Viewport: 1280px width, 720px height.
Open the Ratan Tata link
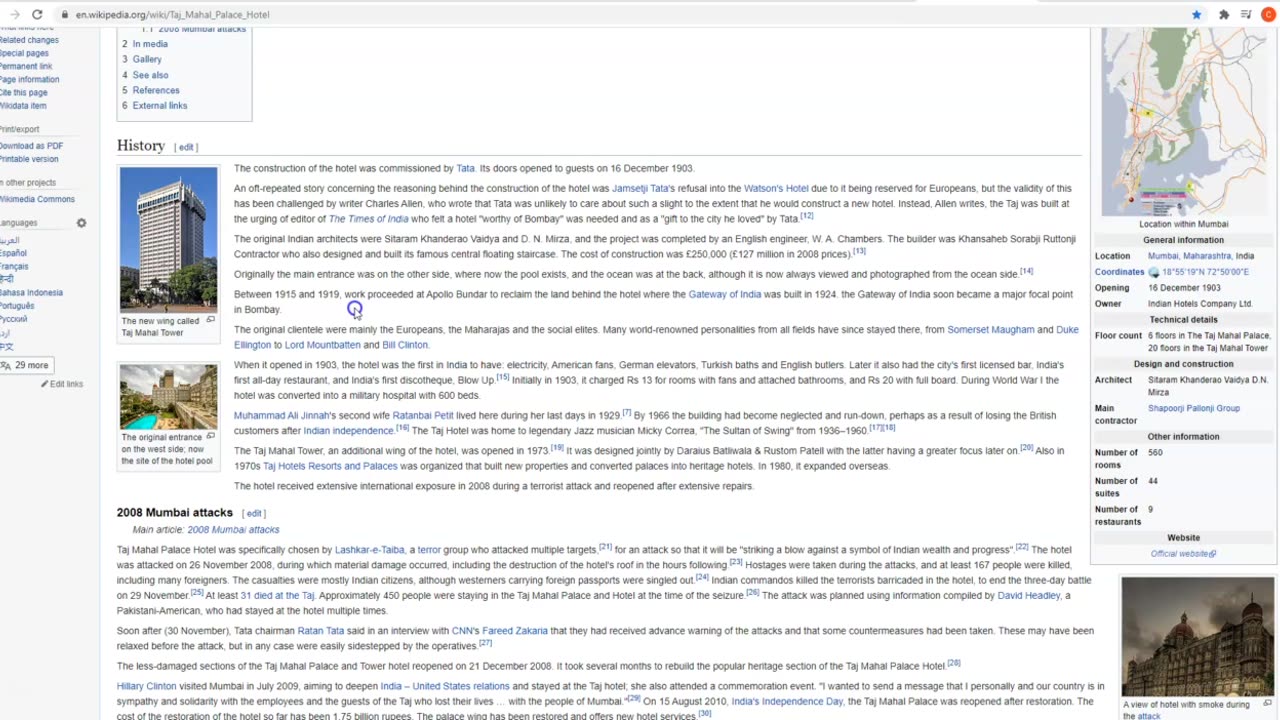point(320,631)
